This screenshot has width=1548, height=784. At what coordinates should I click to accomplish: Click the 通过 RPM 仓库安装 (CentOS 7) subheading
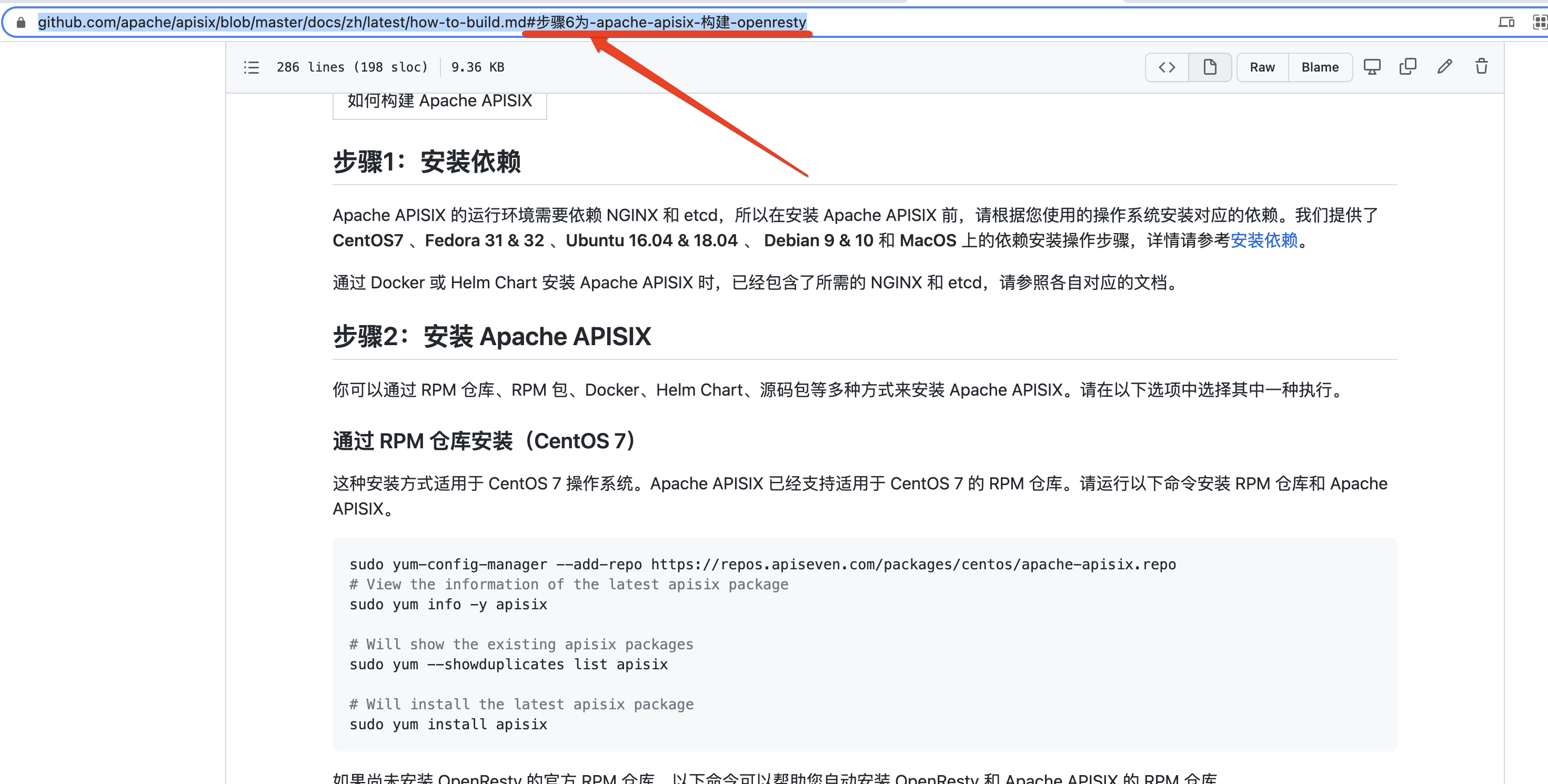(x=485, y=441)
